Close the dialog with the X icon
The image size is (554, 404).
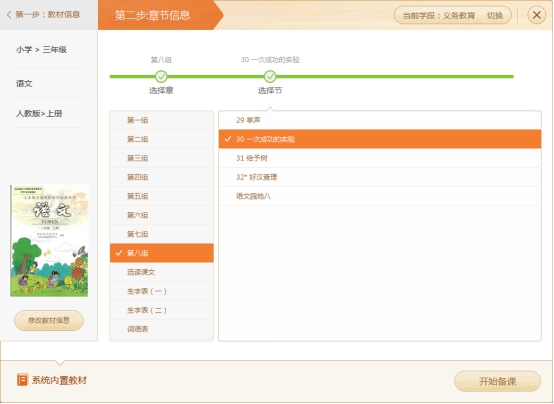pyautogui.click(x=536, y=15)
